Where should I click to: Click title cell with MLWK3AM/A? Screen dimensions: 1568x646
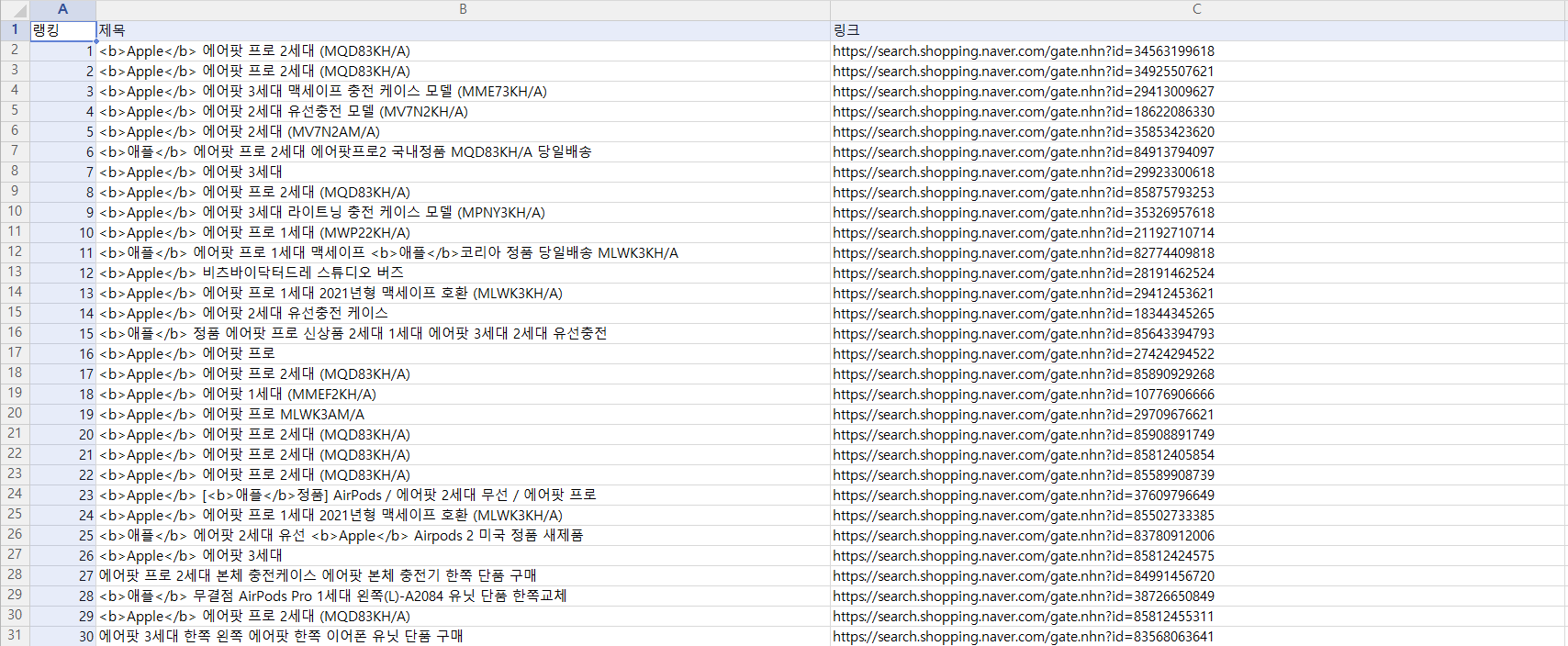coord(463,414)
